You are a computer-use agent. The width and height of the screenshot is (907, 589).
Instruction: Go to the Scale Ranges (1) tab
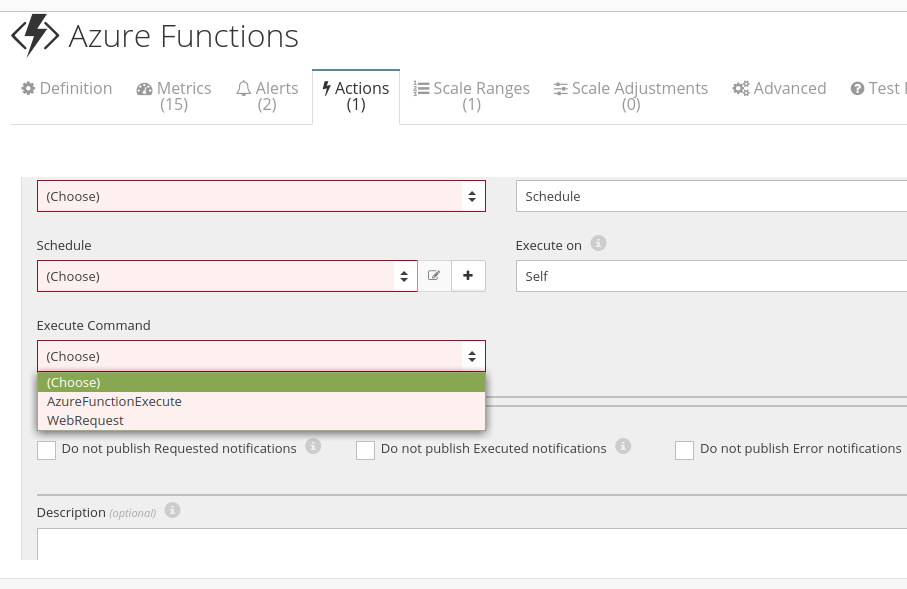pos(471,96)
